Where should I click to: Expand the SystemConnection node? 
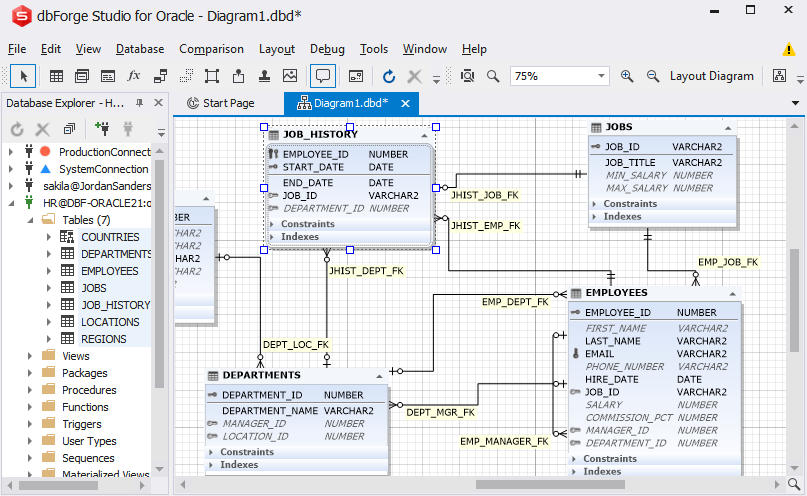coord(11,169)
